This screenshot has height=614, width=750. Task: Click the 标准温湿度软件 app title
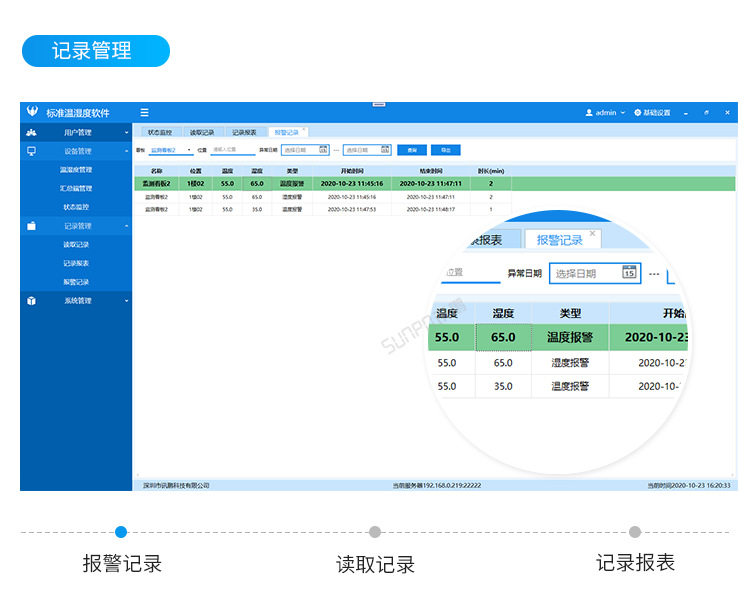78,113
